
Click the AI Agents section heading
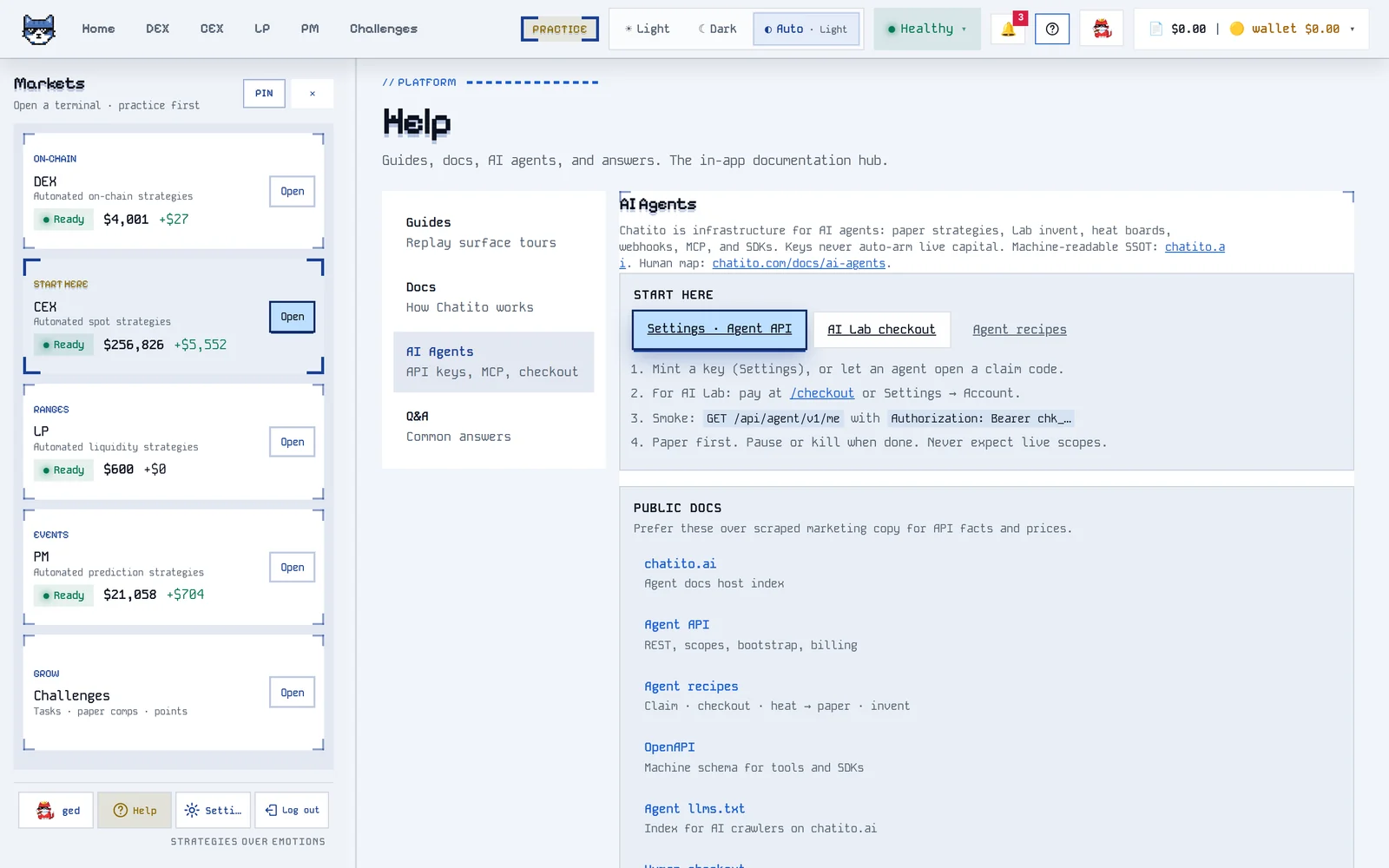(x=658, y=204)
